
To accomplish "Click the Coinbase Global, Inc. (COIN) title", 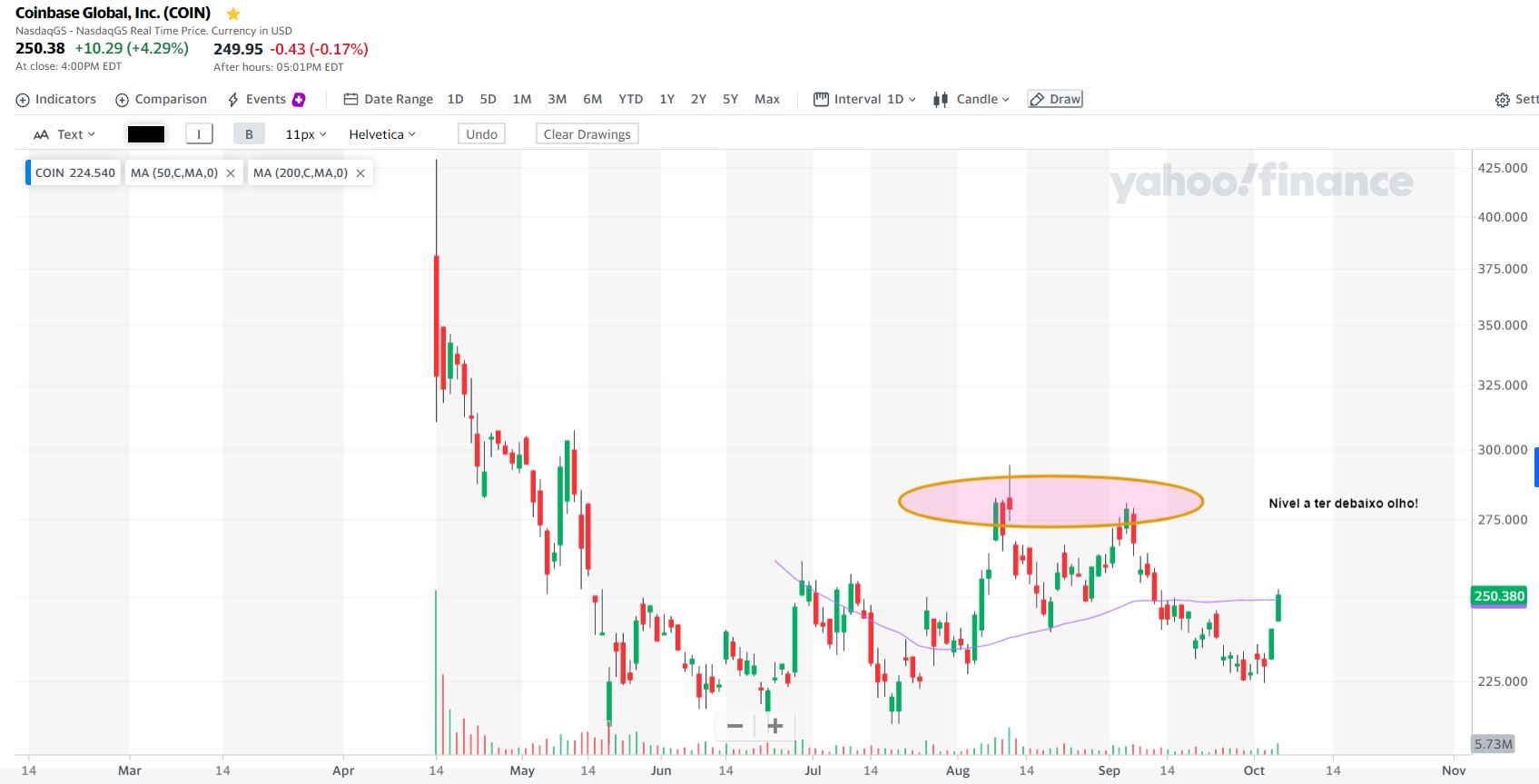I will pyautogui.click(x=113, y=13).
